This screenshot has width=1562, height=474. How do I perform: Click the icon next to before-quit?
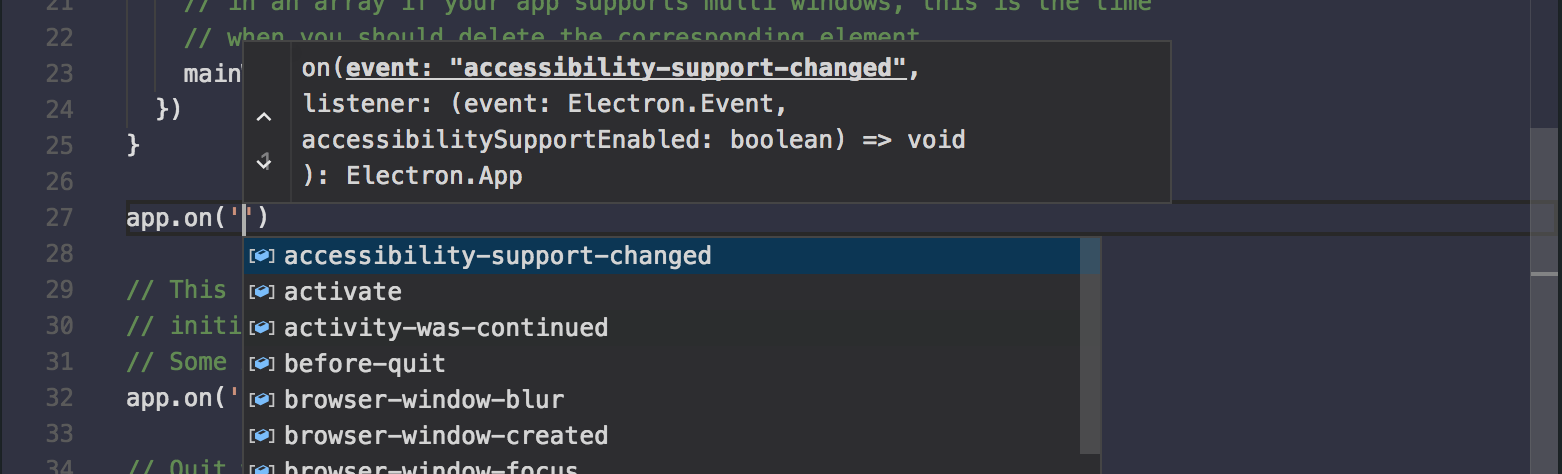coord(262,364)
